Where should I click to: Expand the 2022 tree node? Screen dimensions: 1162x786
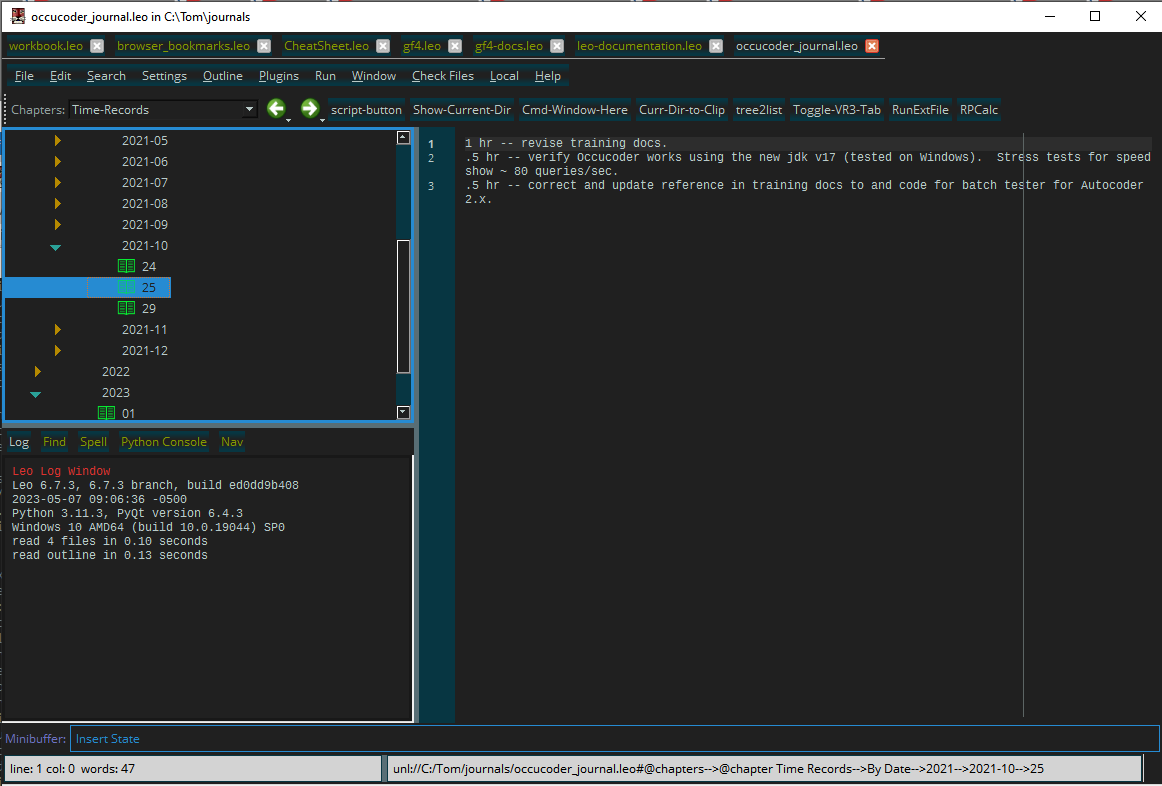38,372
